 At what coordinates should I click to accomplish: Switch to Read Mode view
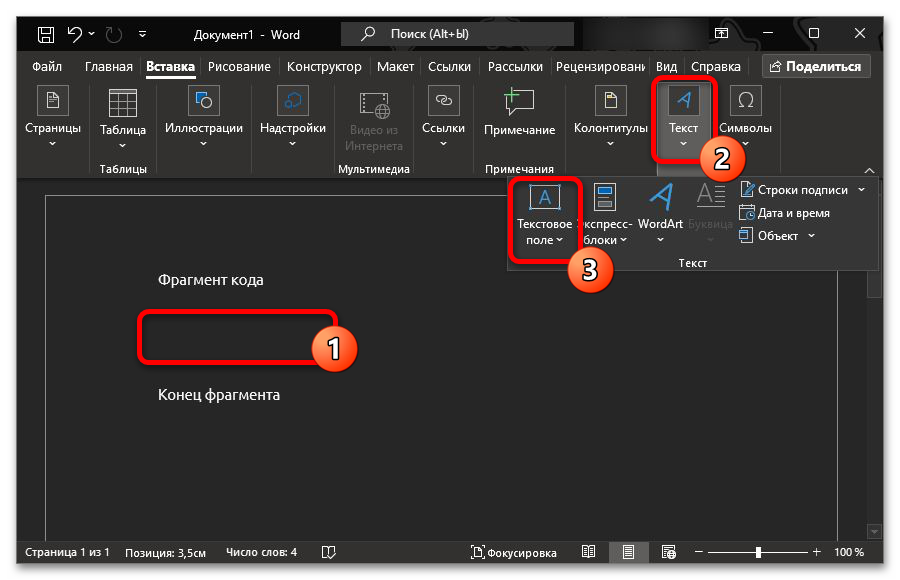point(588,552)
